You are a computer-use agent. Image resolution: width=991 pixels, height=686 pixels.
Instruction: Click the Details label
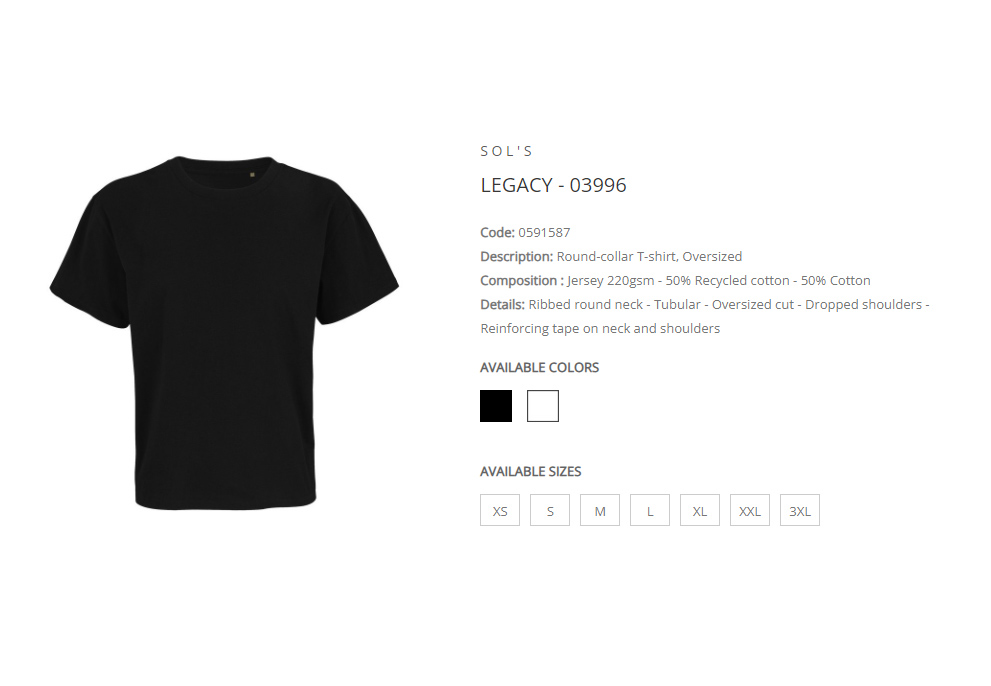pos(502,305)
